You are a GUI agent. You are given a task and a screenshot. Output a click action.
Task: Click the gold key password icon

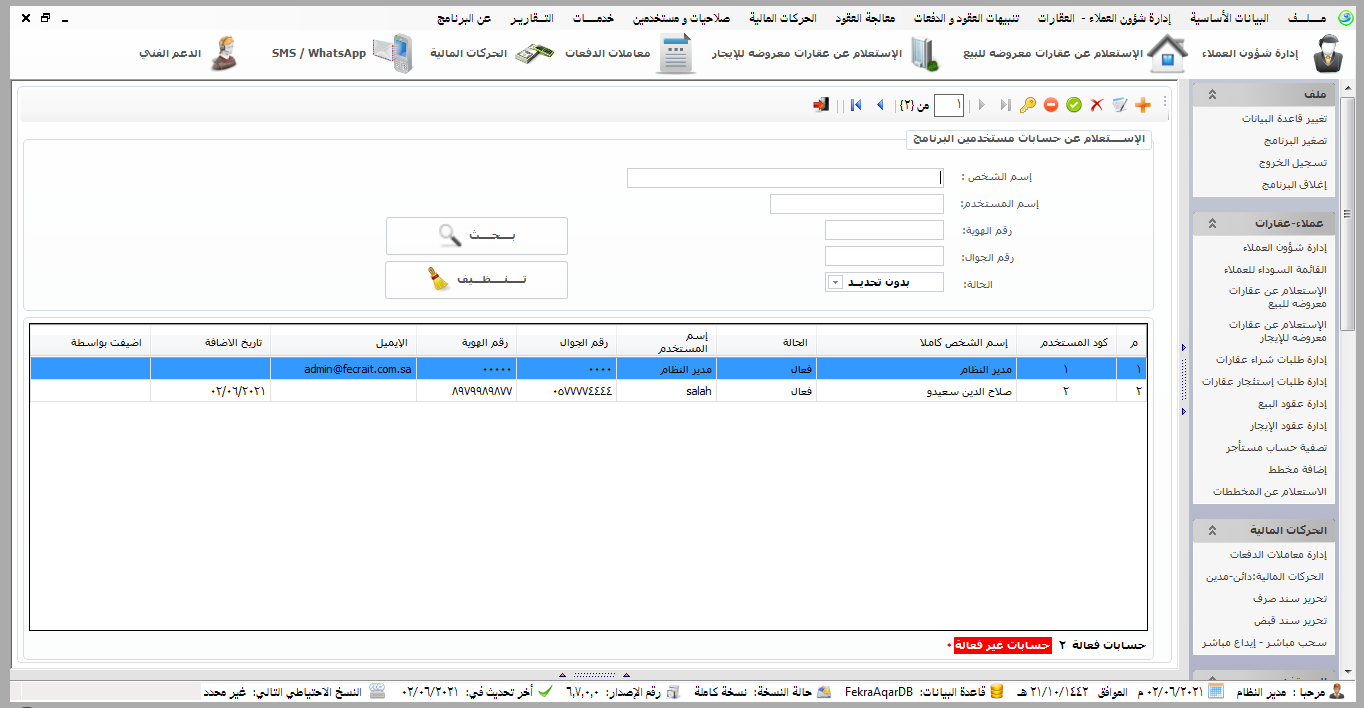[1027, 105]
